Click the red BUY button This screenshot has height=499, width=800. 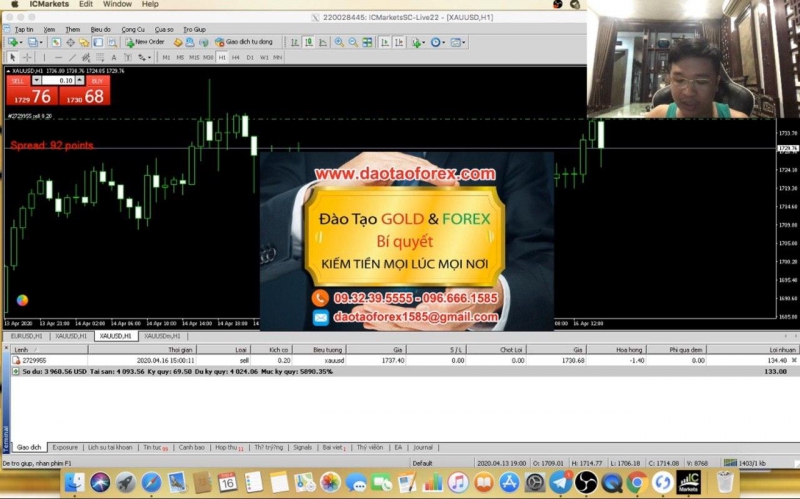[x=98, y=81]
